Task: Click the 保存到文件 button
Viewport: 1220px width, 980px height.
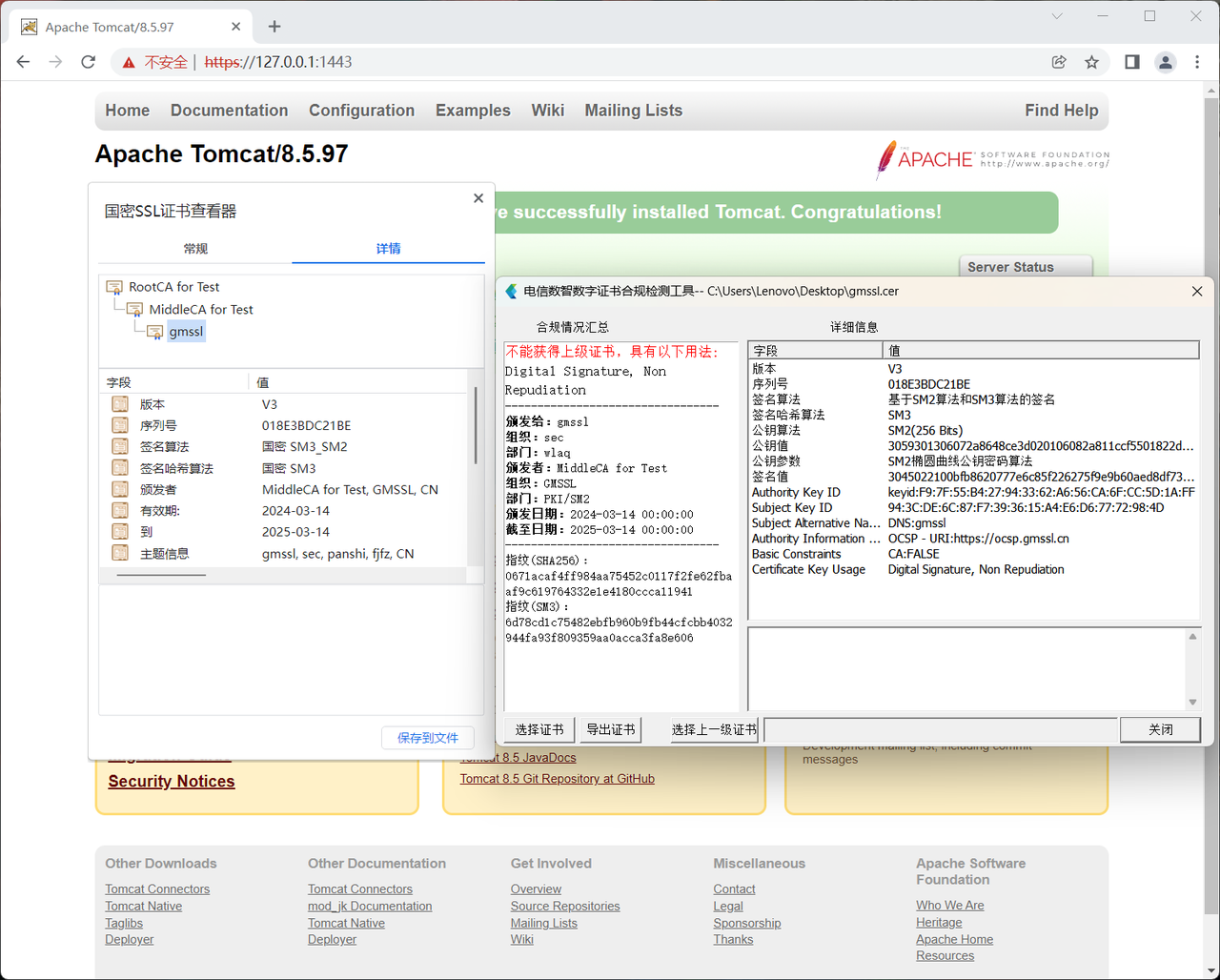Action: (428, 738)
